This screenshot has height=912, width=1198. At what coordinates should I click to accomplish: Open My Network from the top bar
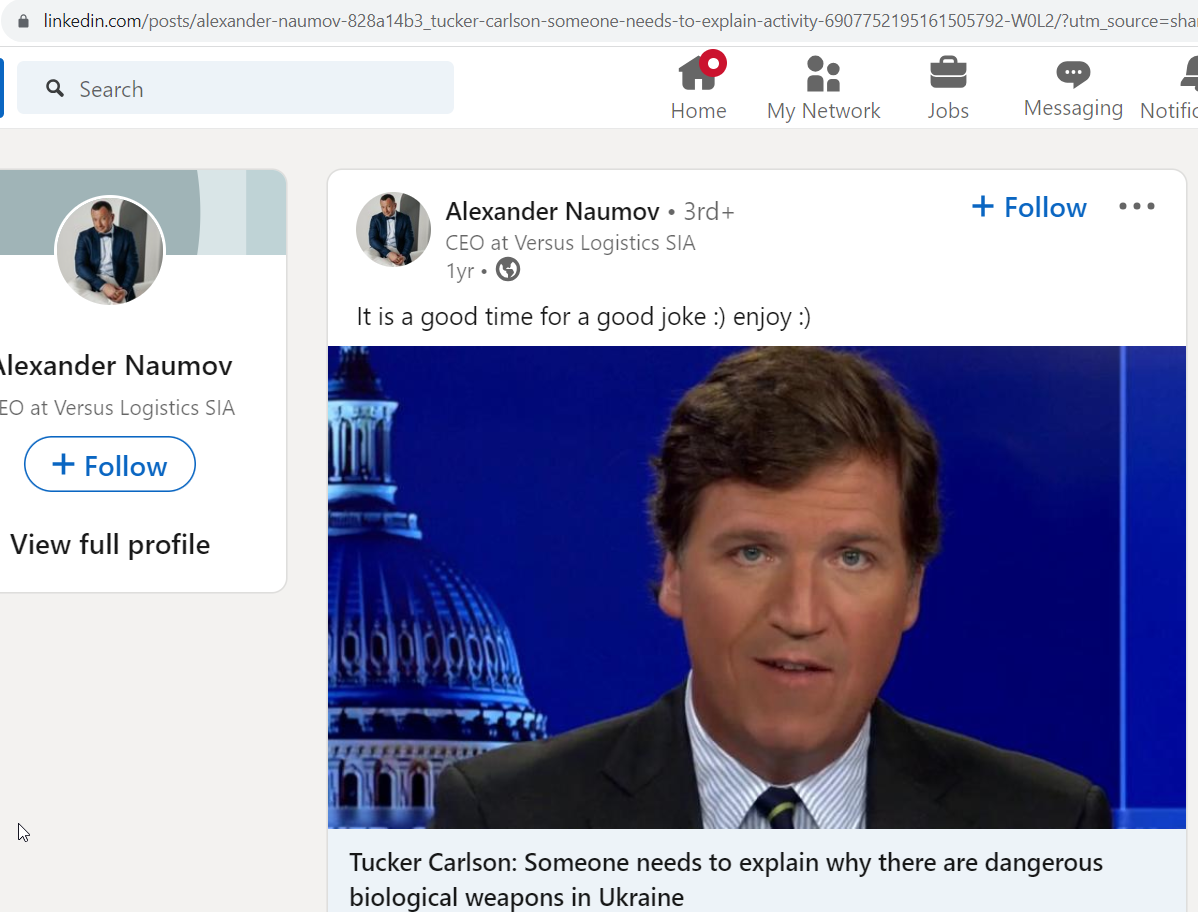823,88
